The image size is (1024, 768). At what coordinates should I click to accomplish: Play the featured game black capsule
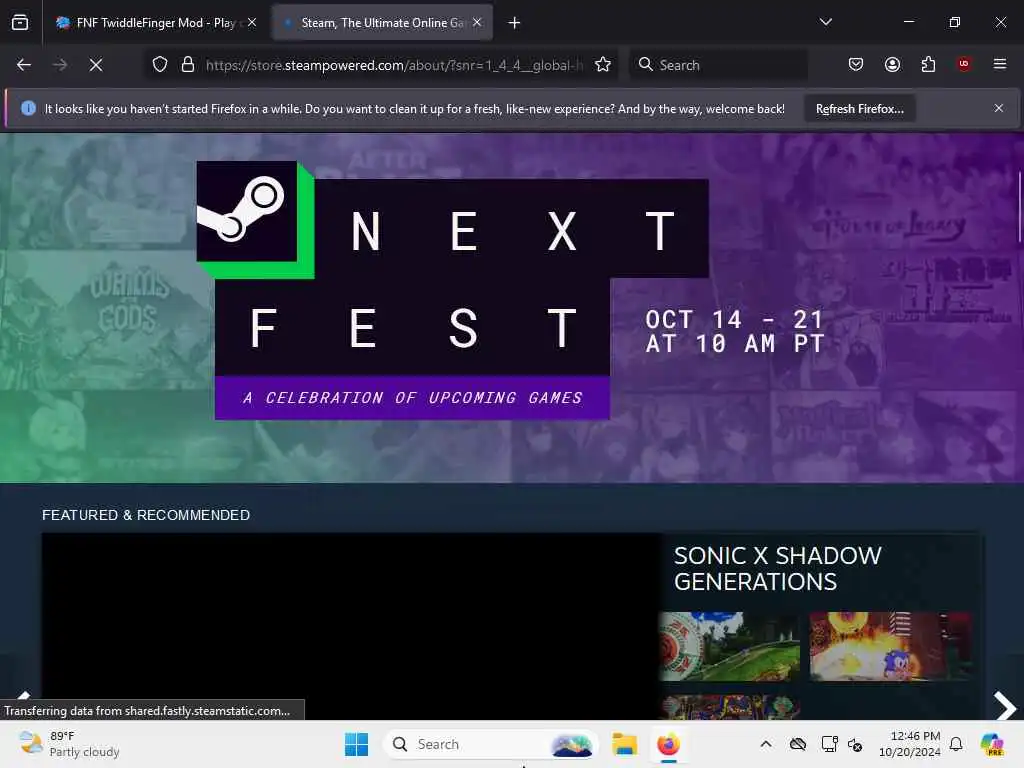[351, 627]
